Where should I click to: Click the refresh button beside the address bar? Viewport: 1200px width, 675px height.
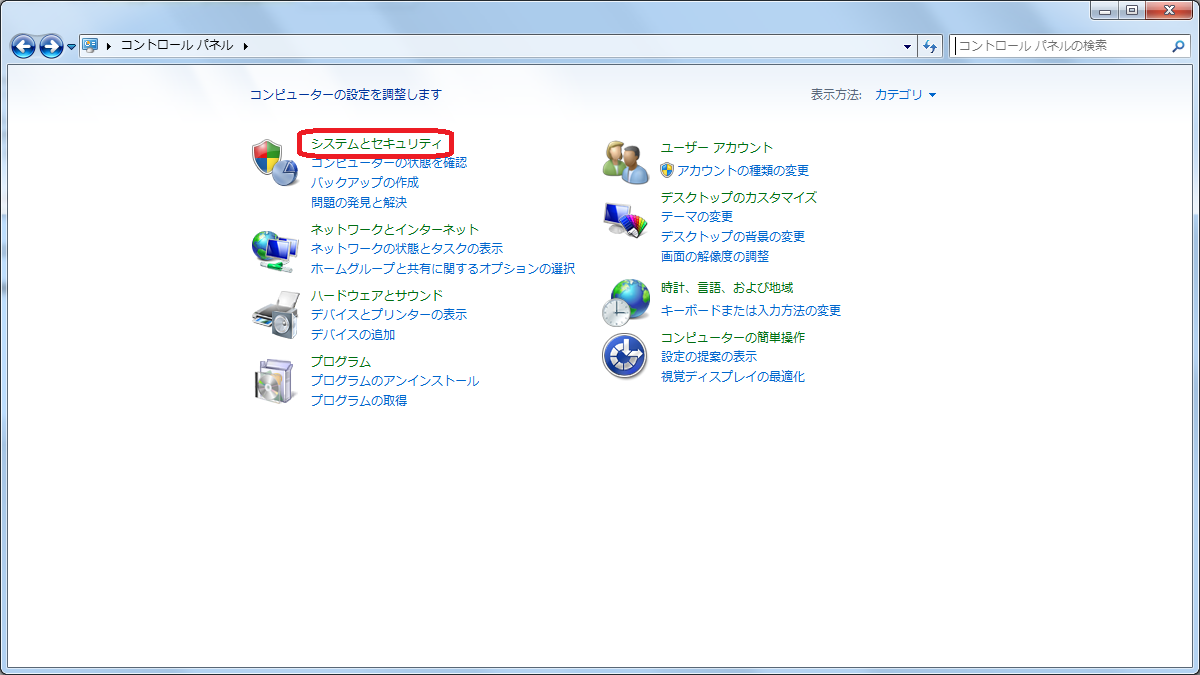931,46
